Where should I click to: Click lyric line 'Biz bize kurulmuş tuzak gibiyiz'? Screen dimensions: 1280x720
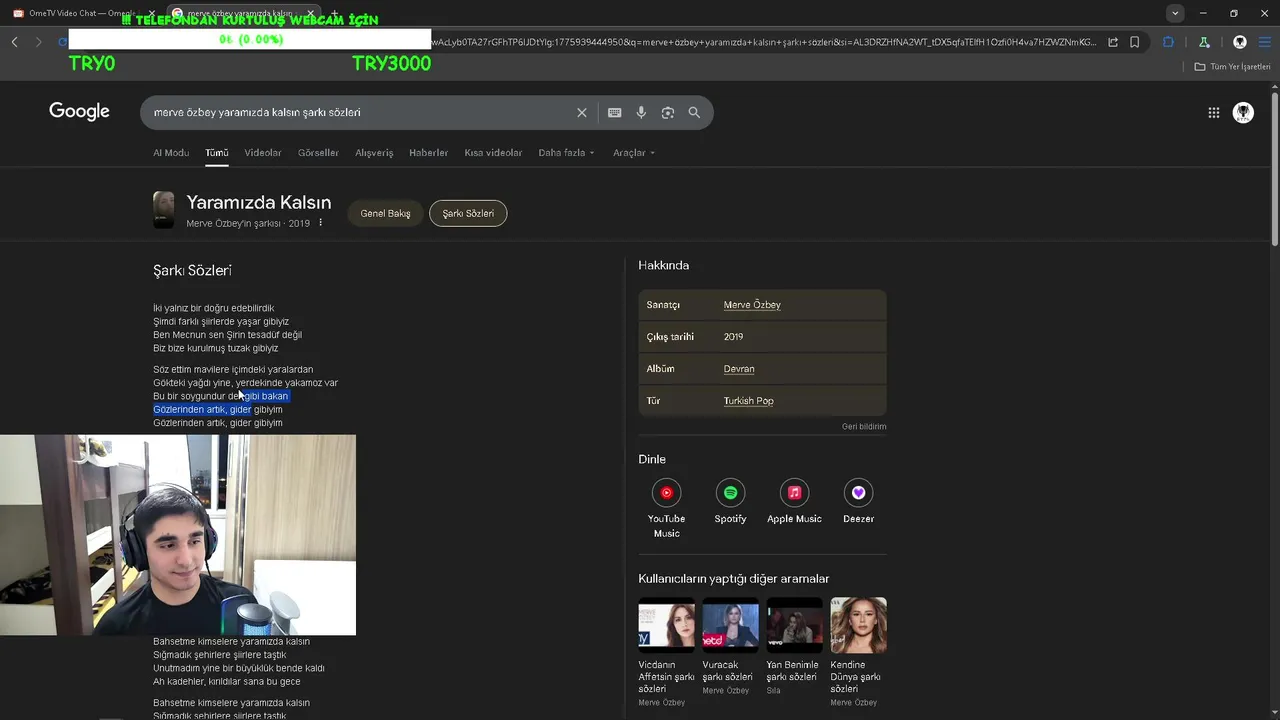coord(216,348)
